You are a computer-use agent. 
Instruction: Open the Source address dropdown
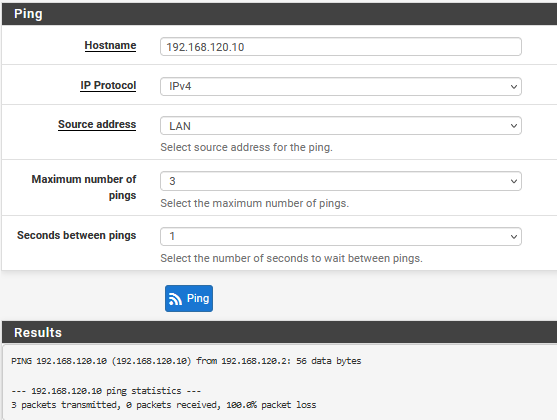(341, 125)
